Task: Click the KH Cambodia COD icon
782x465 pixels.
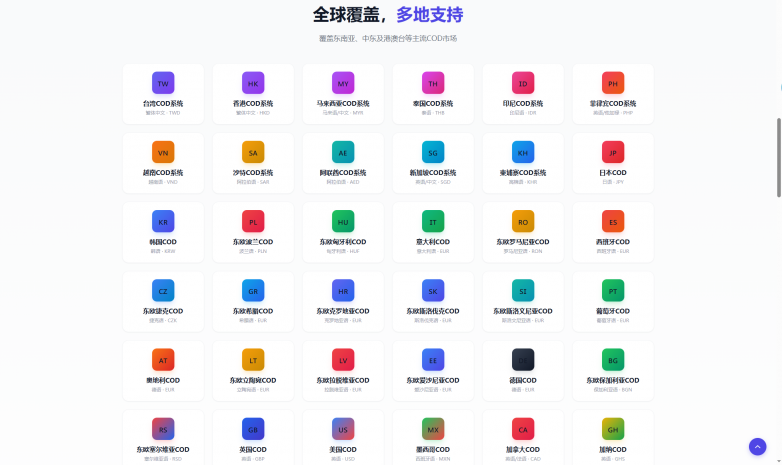Action: click(523, 152)
